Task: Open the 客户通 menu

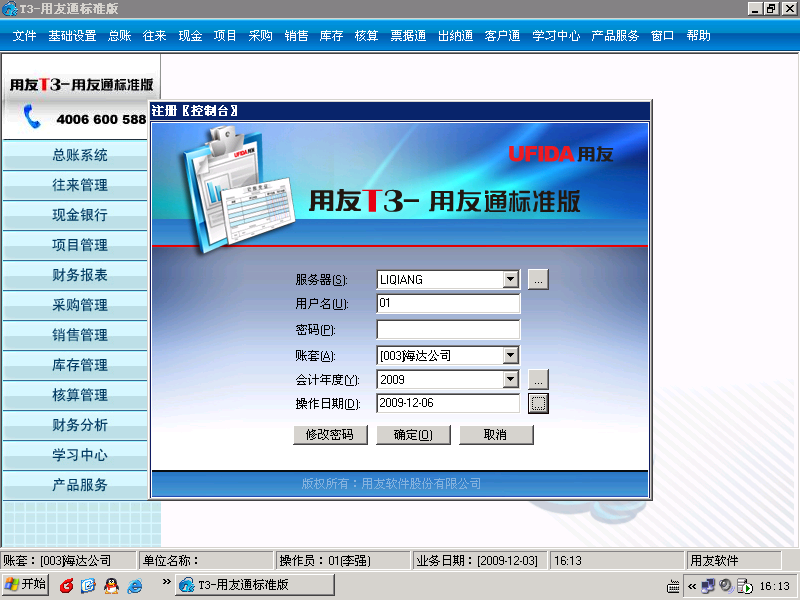Action: [x=503, y=36]
